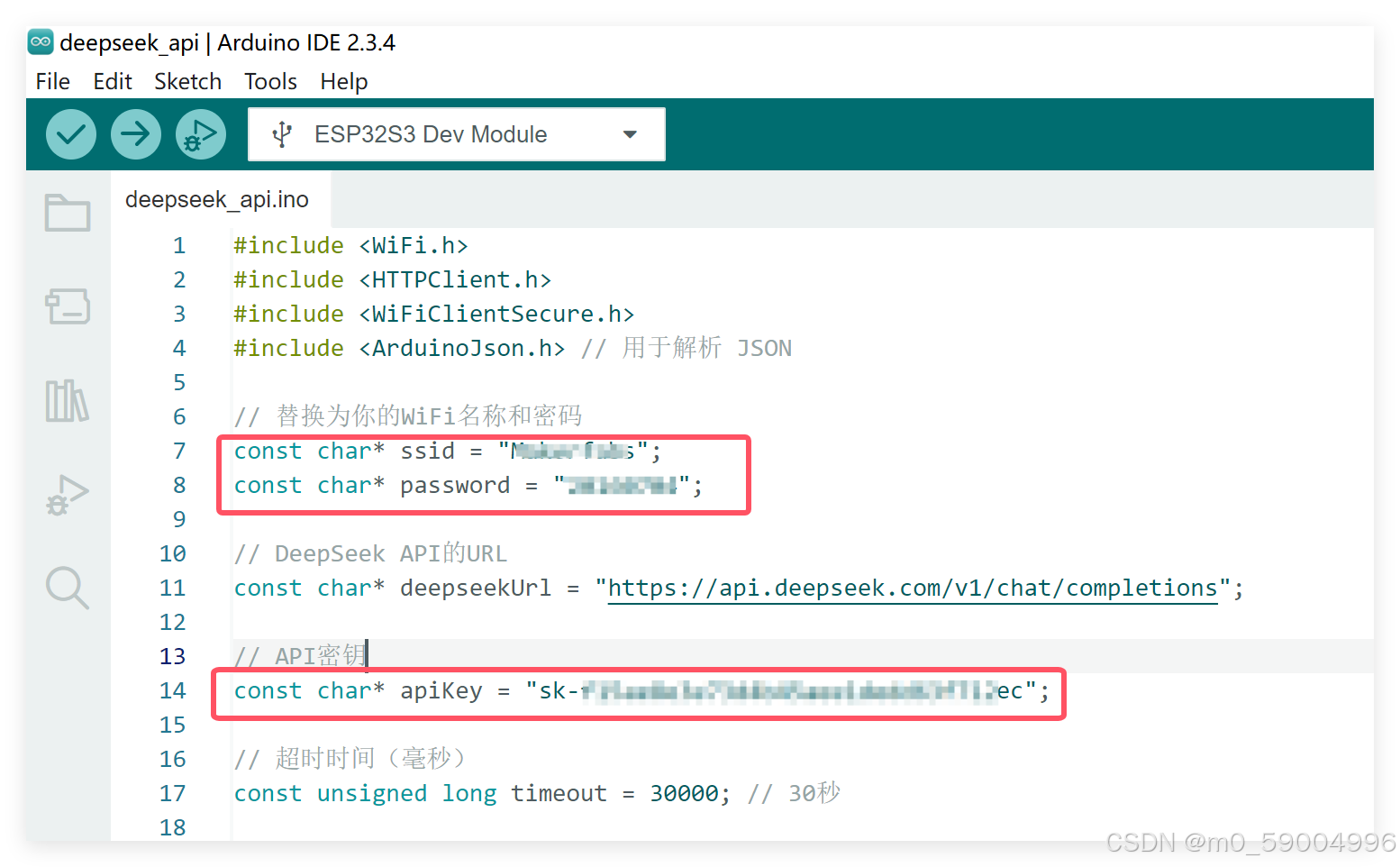This screenshot has height=867, width=1400.
Task: Start debugging with the Debug button
Action: click(x=201, y=134)
